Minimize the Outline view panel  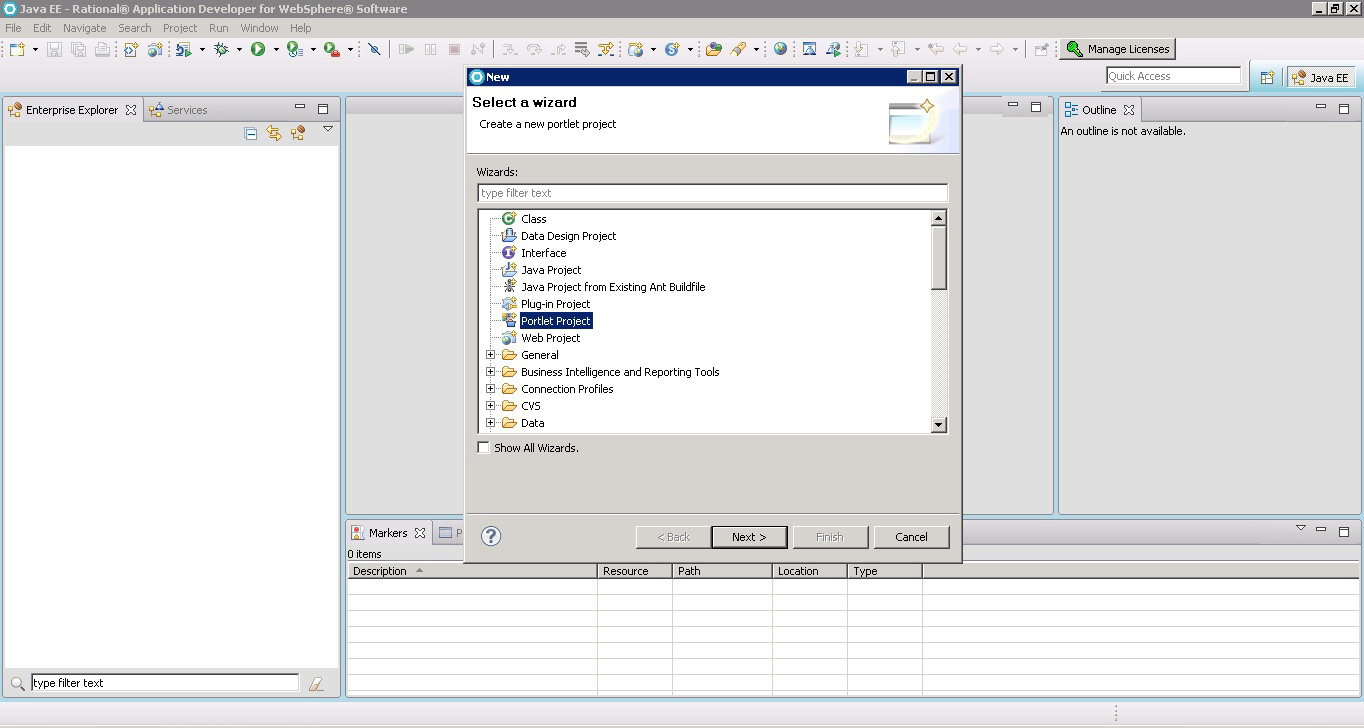tap(1321, 108)
